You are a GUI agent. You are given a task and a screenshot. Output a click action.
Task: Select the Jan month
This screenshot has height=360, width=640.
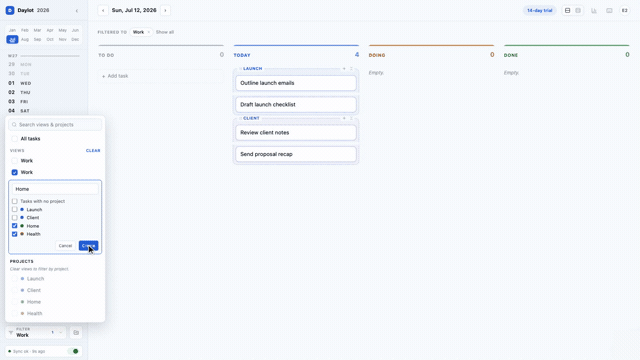click(x=12, y=30)
